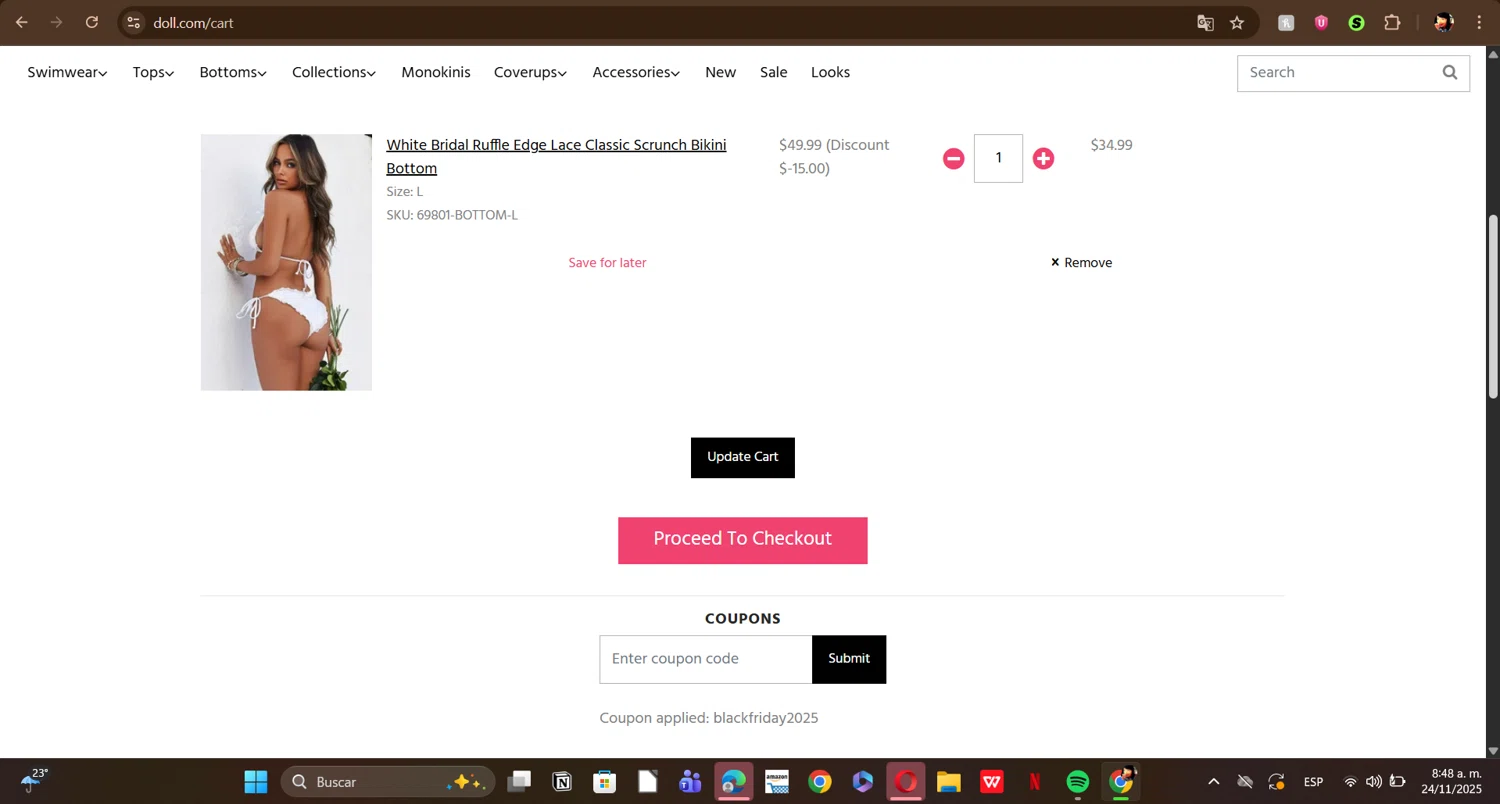Launch Spotify from the taskbar
This screenshot has width=1500, height=804.
pos(1077,782)
